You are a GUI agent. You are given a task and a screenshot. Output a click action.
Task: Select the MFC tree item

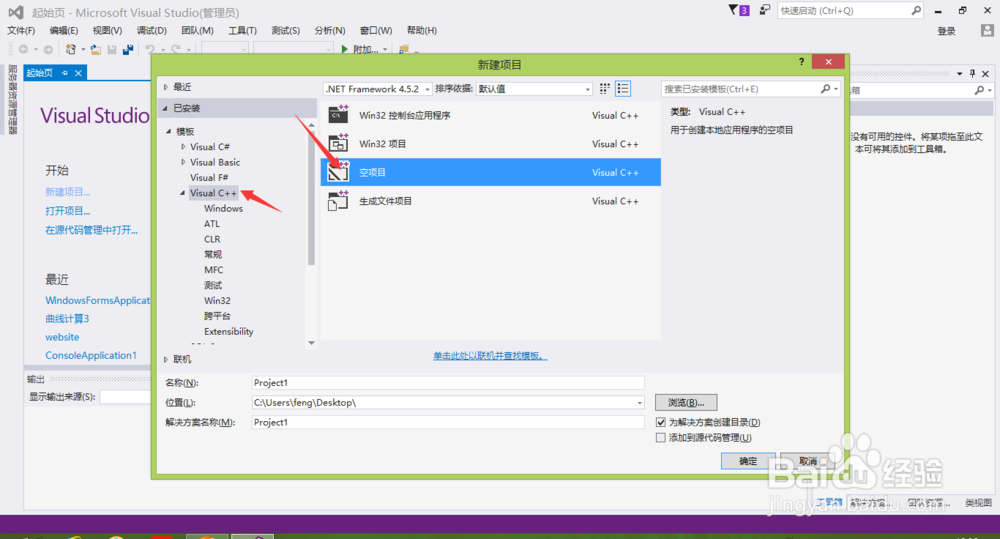pos(214,270)
